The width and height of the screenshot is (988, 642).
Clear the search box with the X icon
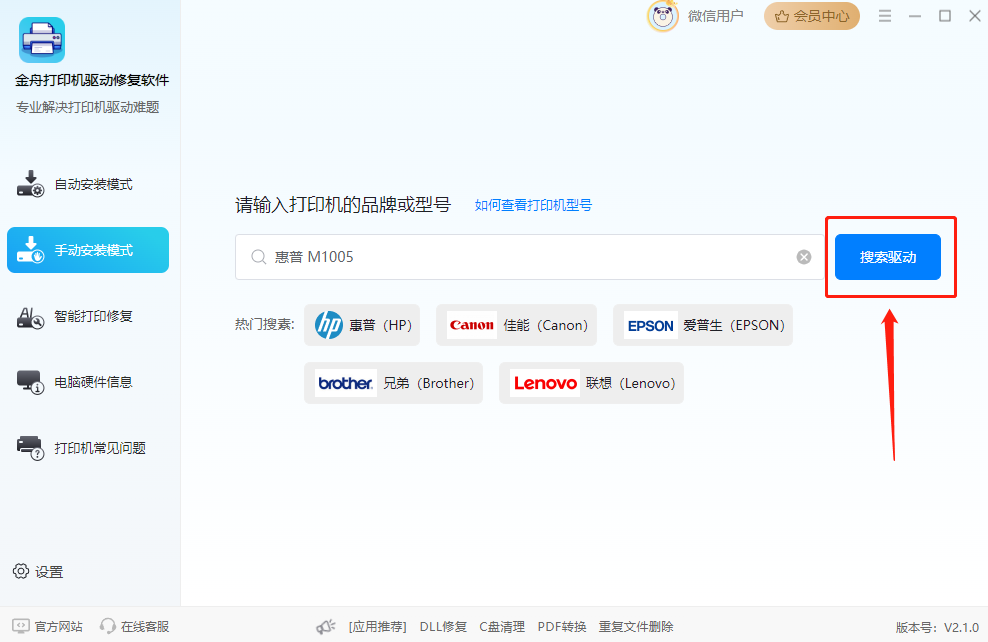(803, 257)
